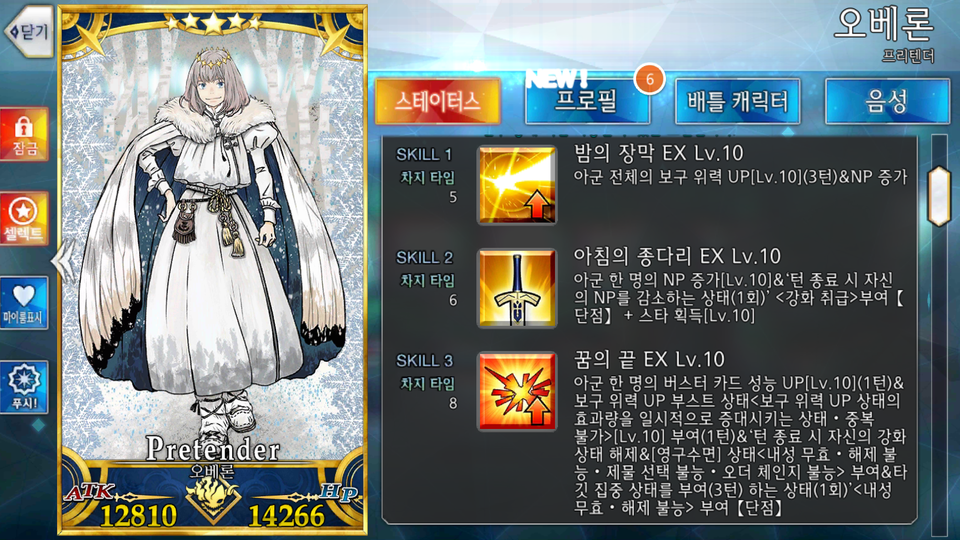The width and height of the screenshot is (960, 540).
Task: Toggle the 셀렉트 star button
Action: point(24,219)
